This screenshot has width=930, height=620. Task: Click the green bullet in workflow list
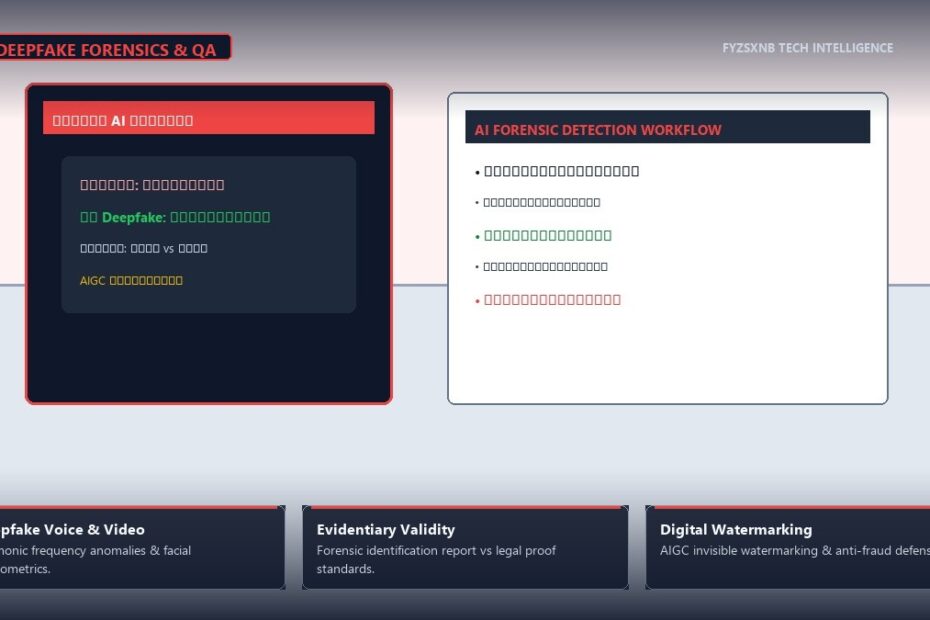pos(543,236)
